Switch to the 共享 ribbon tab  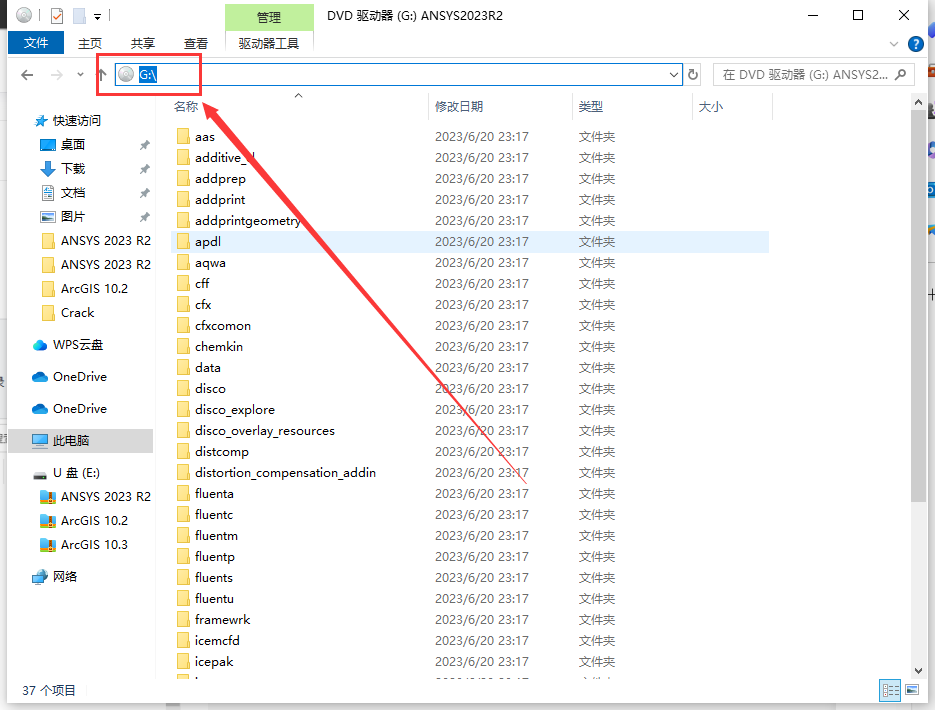tap(143, 43)
